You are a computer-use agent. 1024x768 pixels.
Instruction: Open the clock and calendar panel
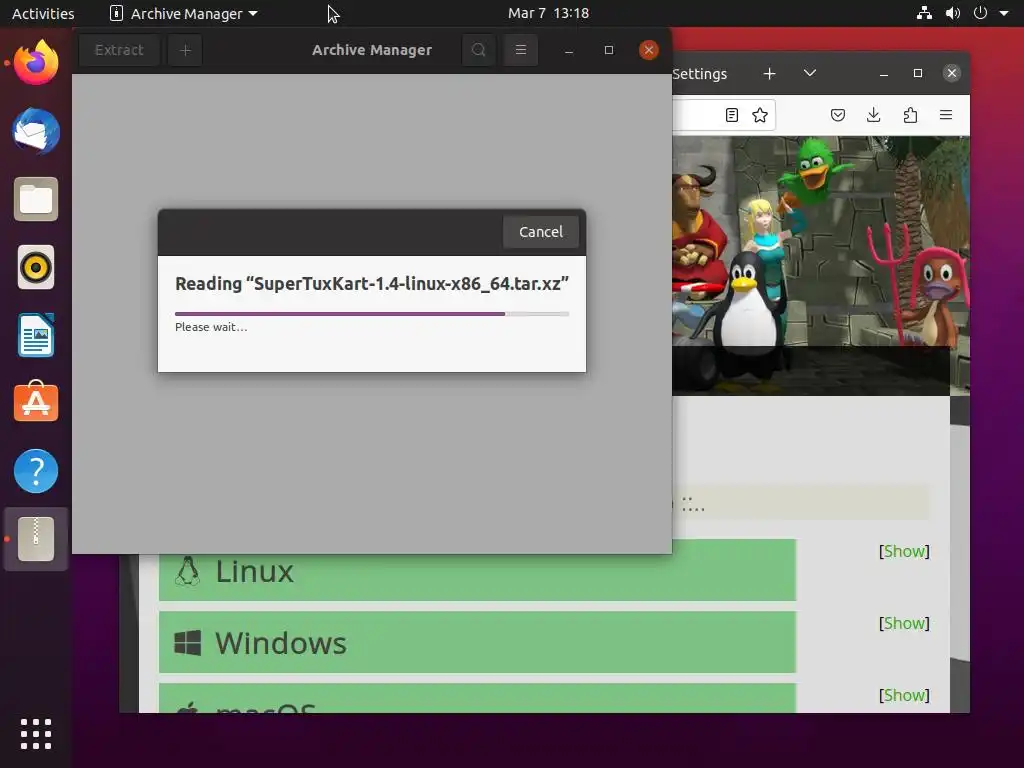[x=549, y=13]
